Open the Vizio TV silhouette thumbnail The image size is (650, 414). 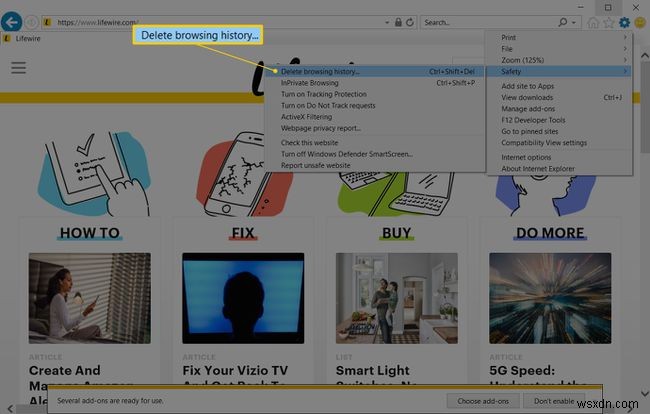point(243,298)
